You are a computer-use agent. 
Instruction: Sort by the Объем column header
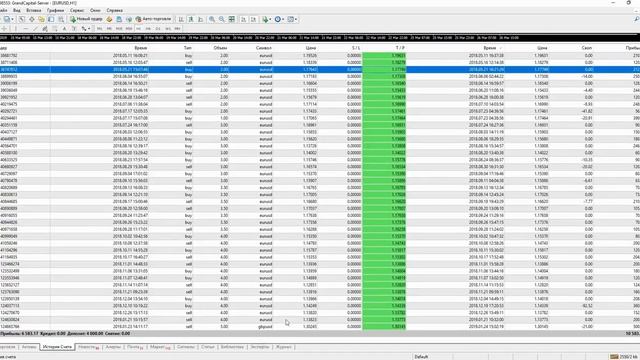pyautogui.click(x=220, y=48)
